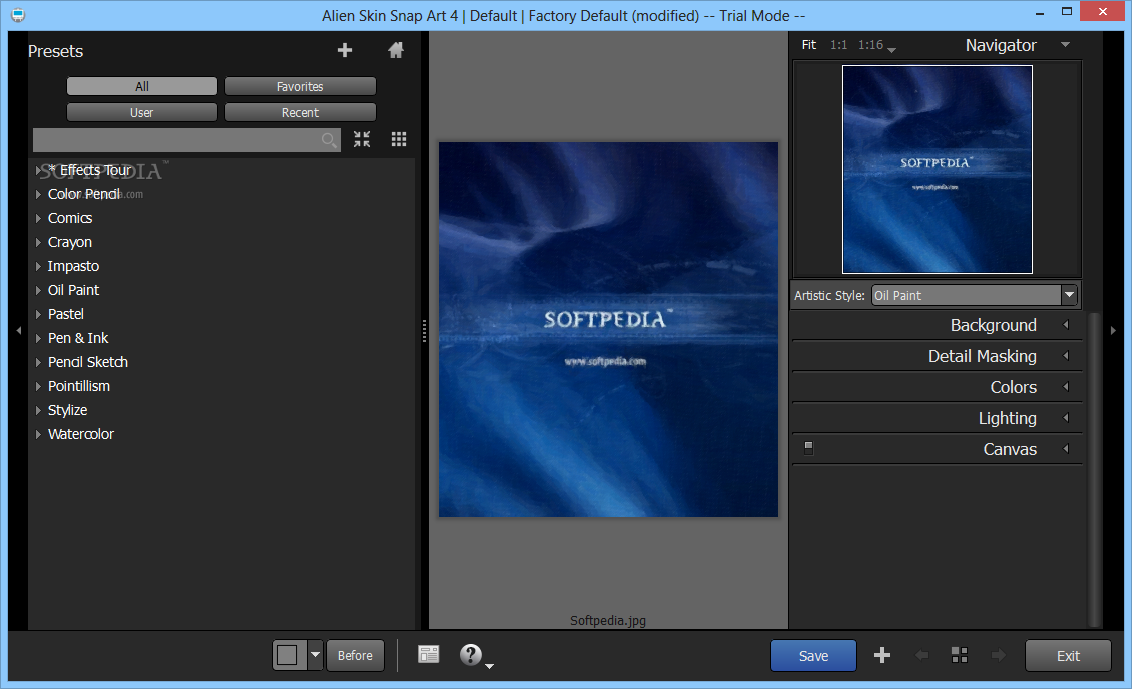Image resolution: width=1132 pixels, height=689 pixels.
Task: Show Favorites presets filter
Action: [300, 87]
